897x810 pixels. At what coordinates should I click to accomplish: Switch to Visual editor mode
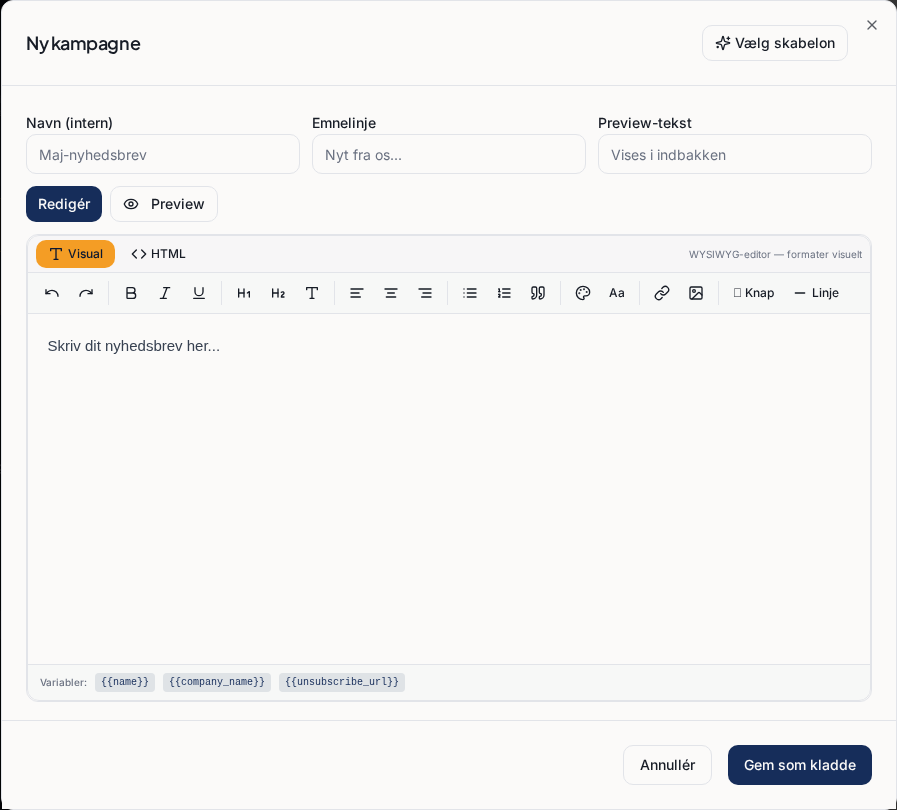pos(76,254)
